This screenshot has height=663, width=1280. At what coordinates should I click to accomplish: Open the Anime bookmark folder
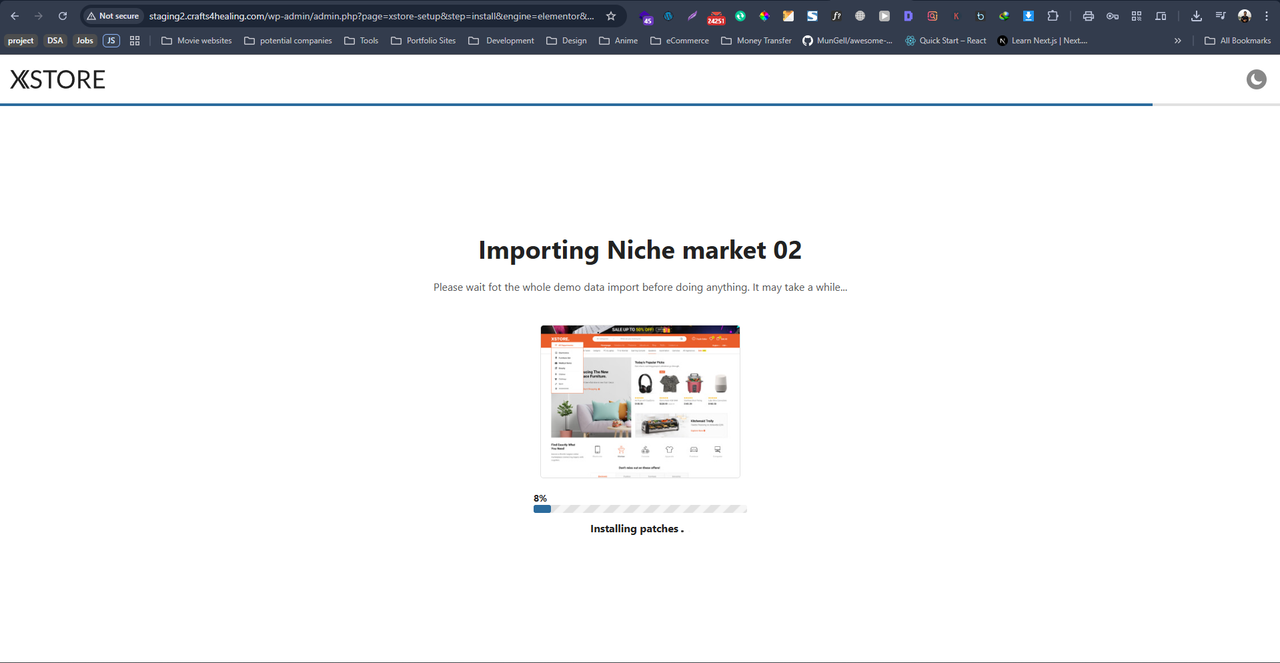point(618,41)
